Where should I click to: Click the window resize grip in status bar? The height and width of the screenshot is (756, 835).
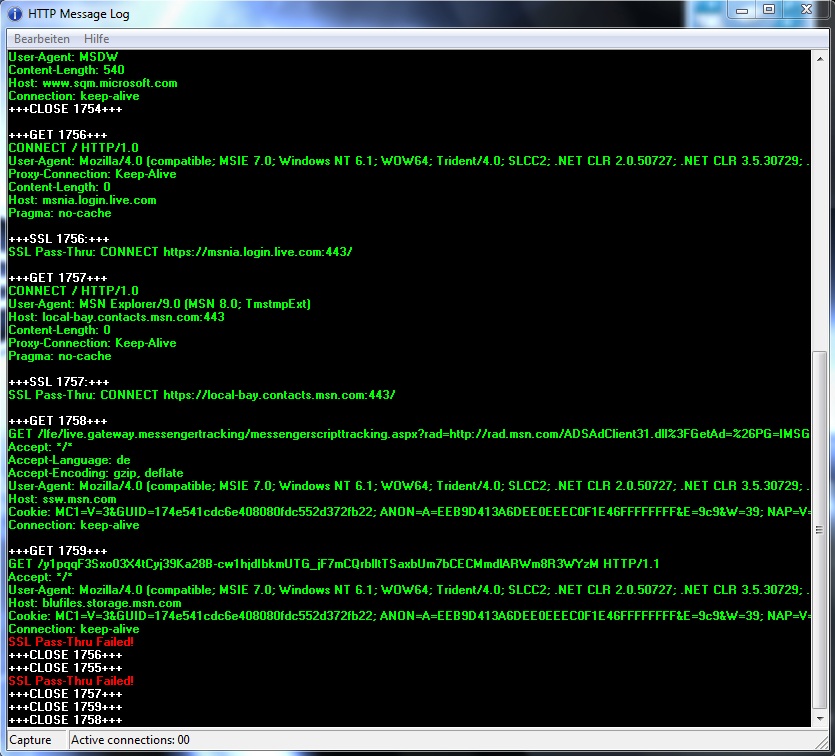[822, 741]
